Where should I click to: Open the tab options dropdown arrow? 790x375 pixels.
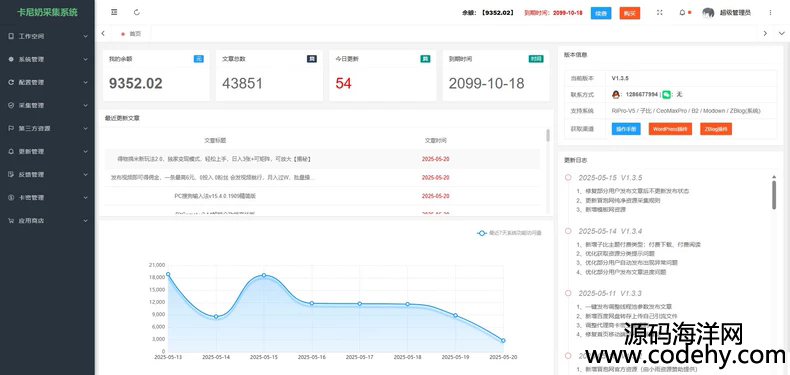781,34
